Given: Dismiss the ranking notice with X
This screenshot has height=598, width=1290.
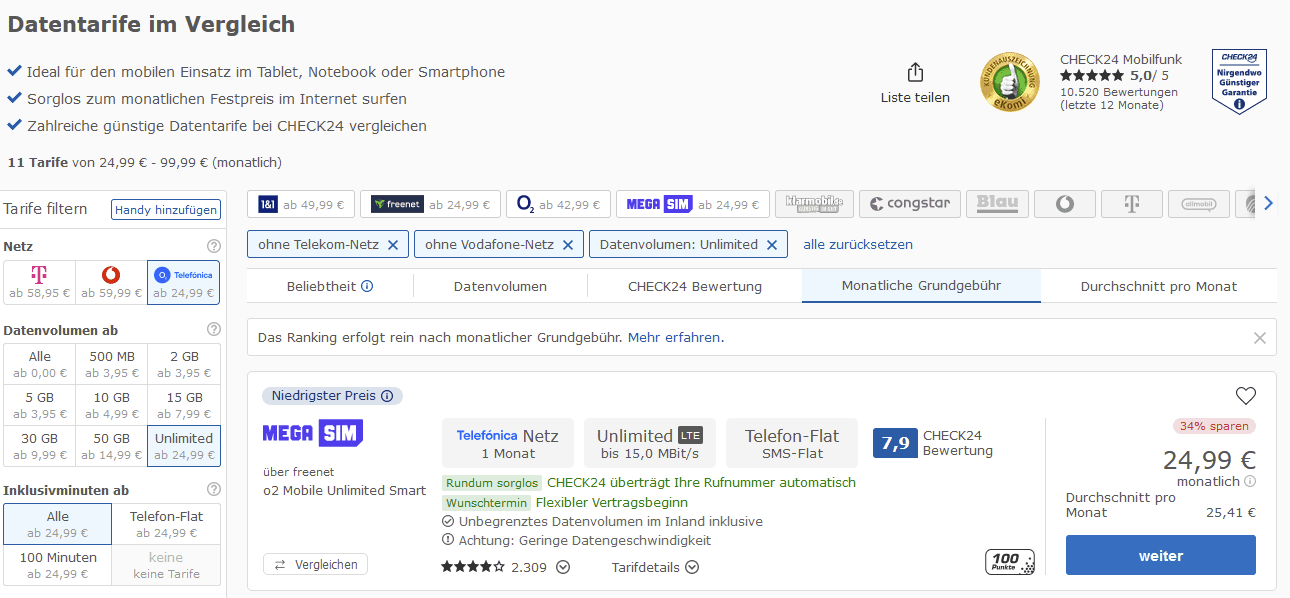Looking at the screenshot, I should (1260, 338).
